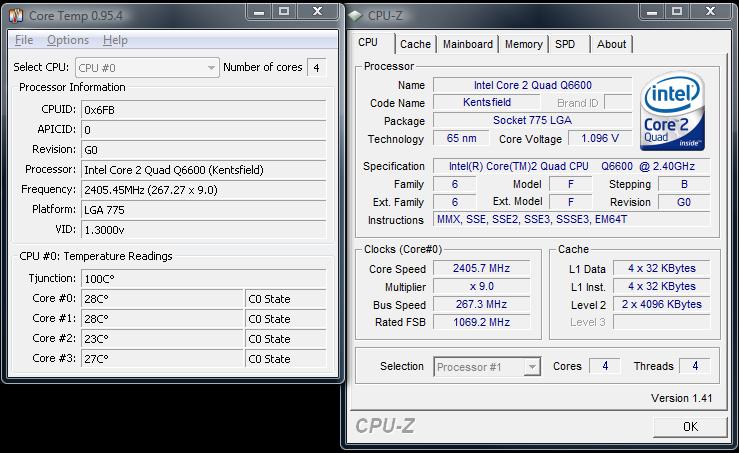The height and width of the screenshot is (453, 739).
Task: Click the Core Voltage value 1.096 V
Action: click(600, 138)
